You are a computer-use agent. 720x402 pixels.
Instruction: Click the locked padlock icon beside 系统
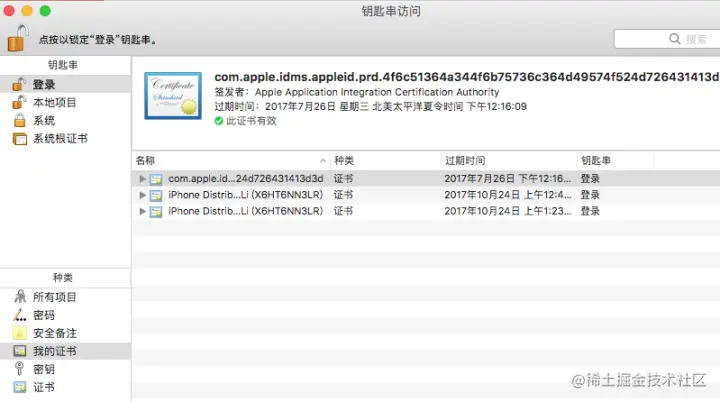(x=19, y=120)
